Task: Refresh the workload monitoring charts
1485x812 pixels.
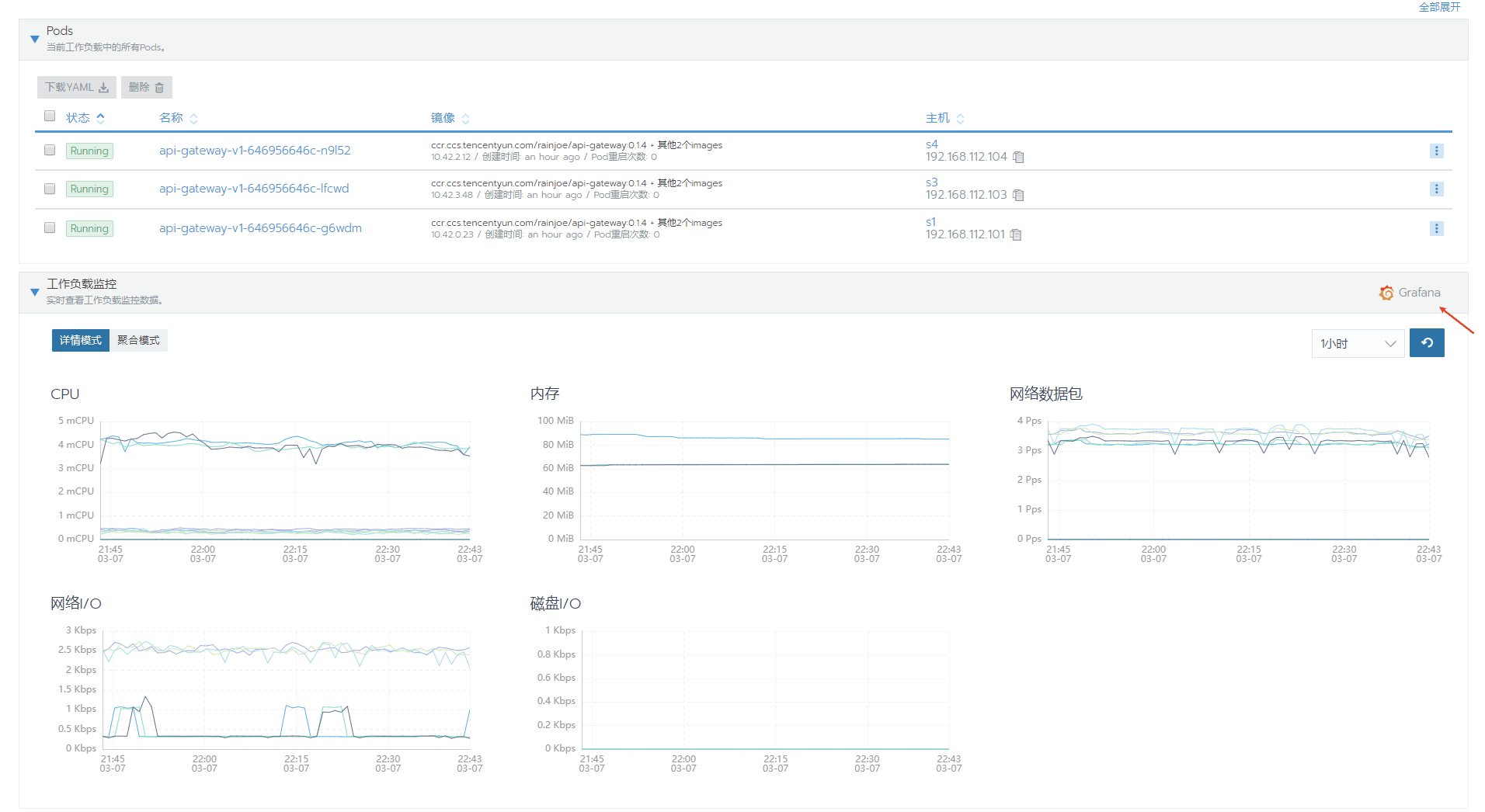Action: click(x=1427, y=343)
